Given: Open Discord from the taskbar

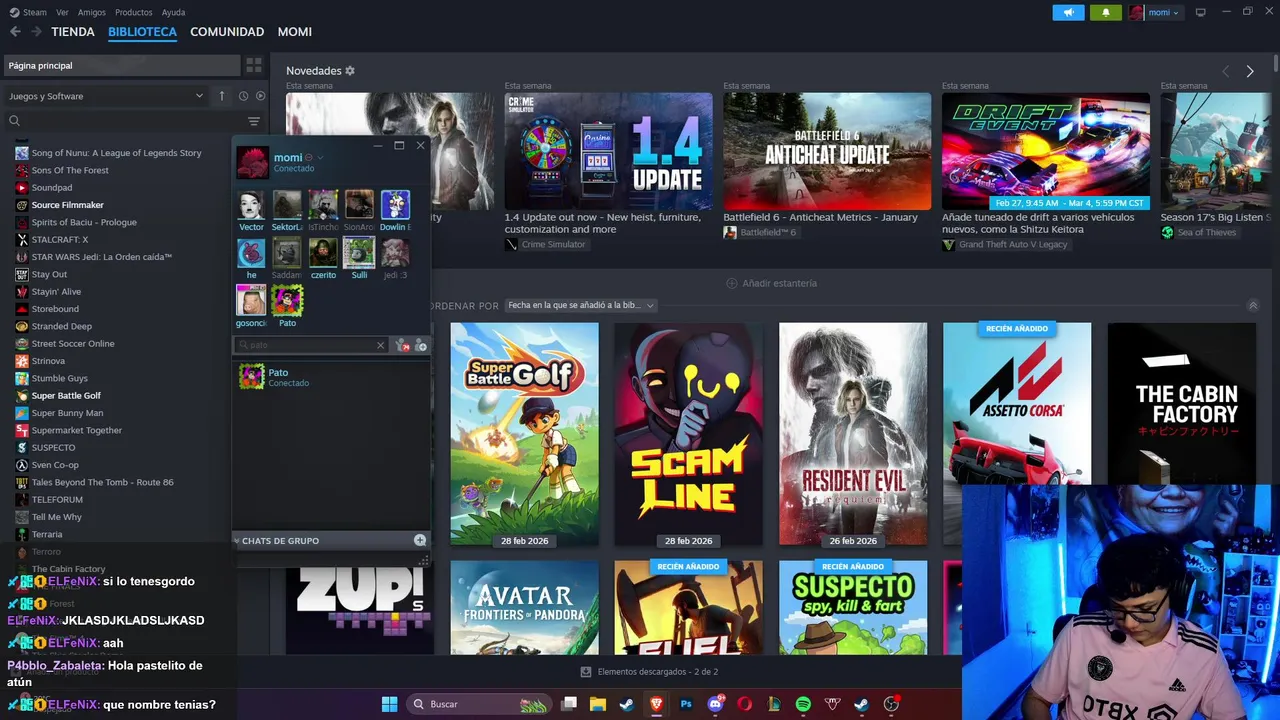Looking at the screenshot, I should point(715,704).
